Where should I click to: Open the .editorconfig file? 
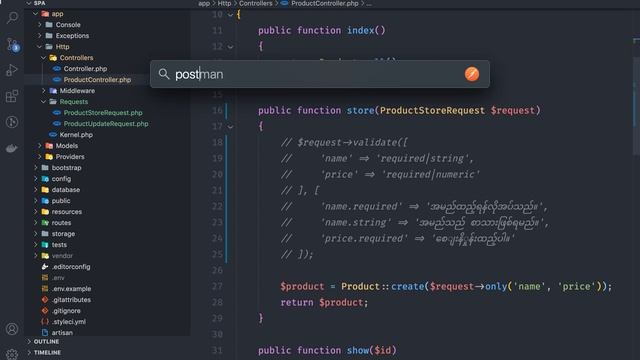[71, 267]
